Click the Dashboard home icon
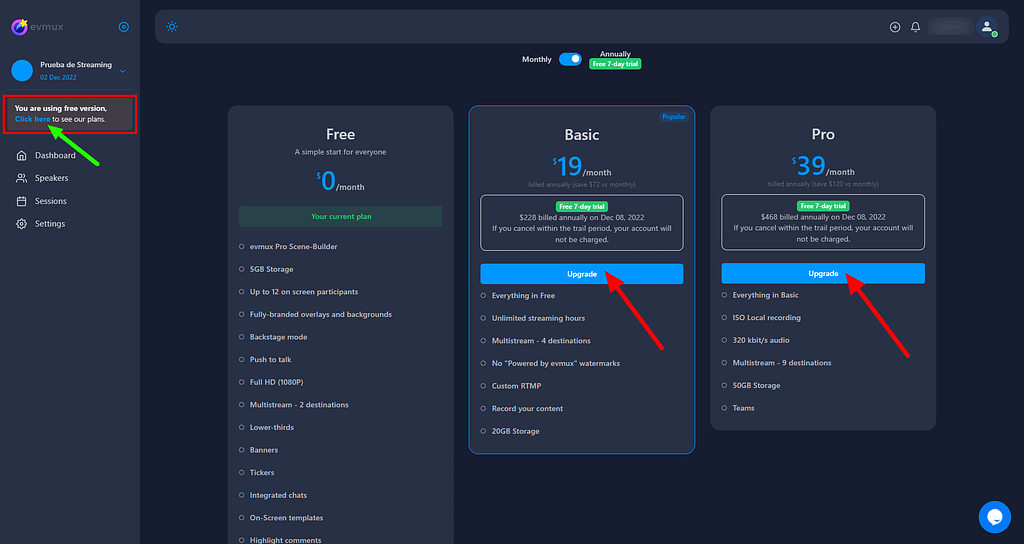 [22, 155]
